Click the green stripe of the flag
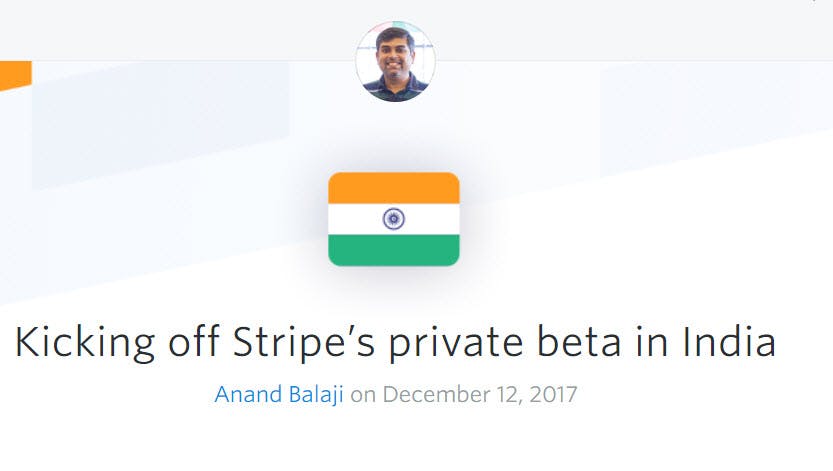 point(394,250)
